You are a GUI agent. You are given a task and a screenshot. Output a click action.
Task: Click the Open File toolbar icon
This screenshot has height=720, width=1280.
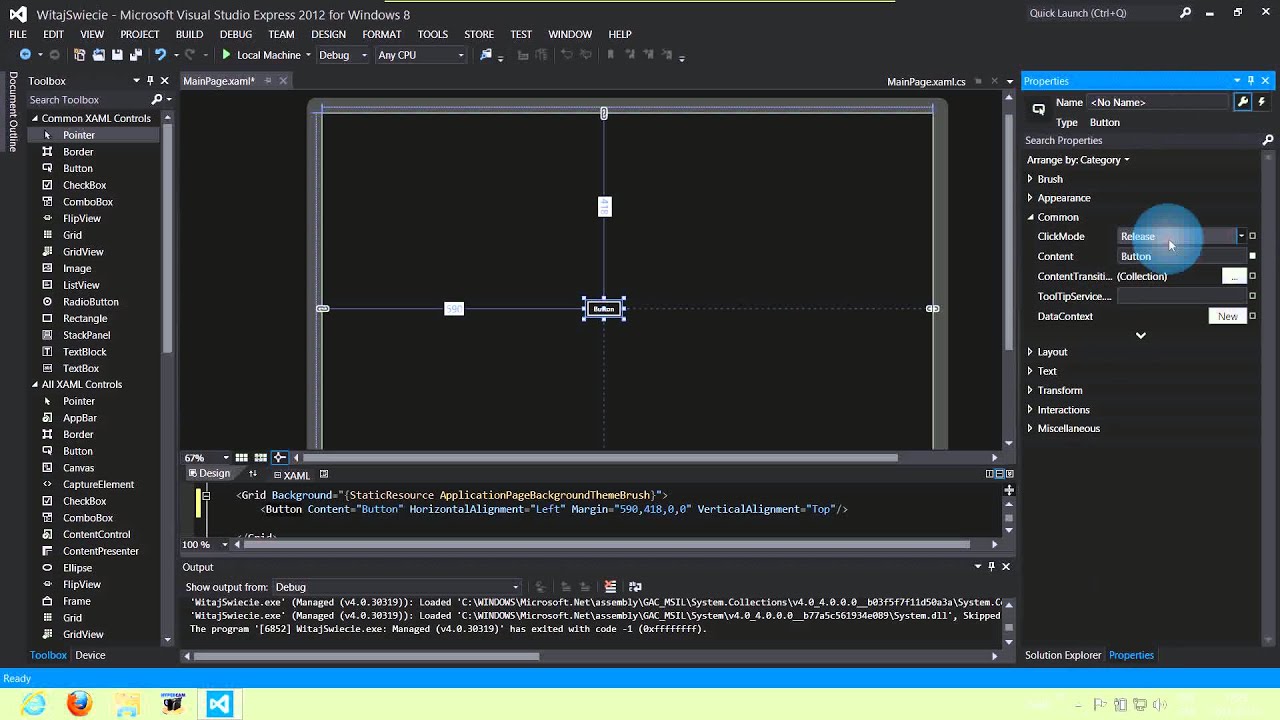point(98,55)
